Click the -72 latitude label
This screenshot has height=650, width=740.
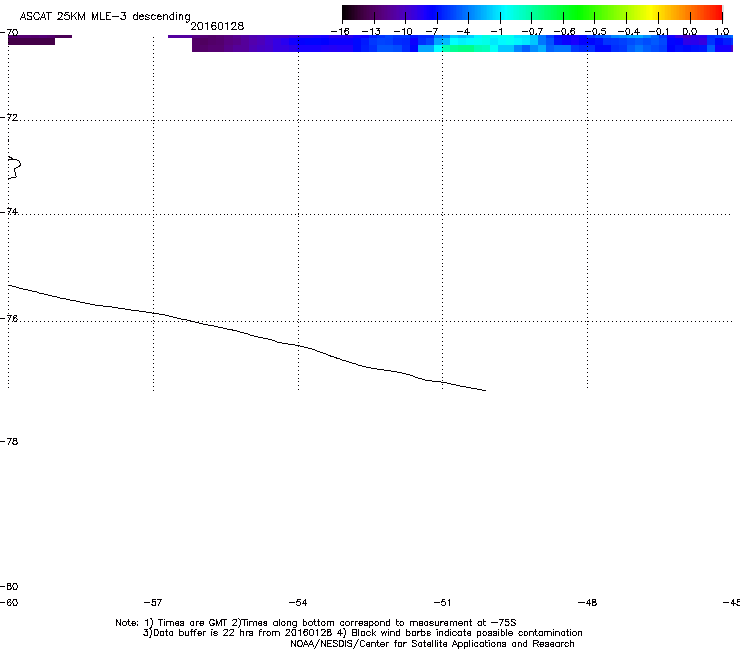click(x=9, y=117)
